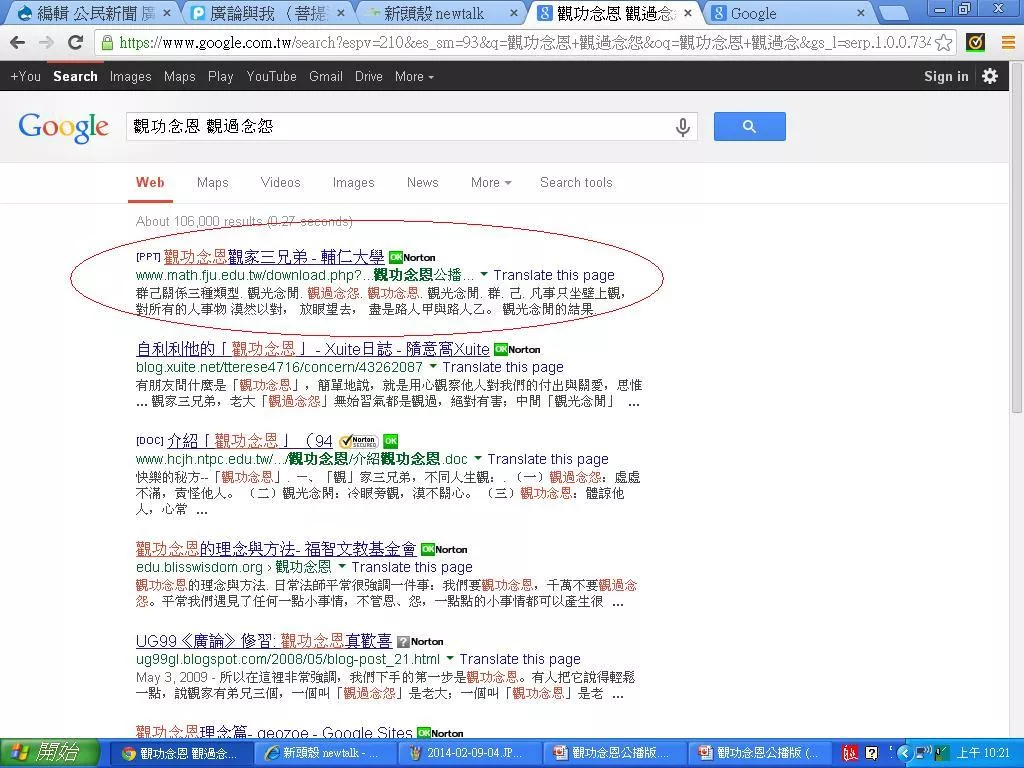Translate the fju.edu.tw result page
The height and width of the screenshot is (768, 1024).
[x=554, y=275]
